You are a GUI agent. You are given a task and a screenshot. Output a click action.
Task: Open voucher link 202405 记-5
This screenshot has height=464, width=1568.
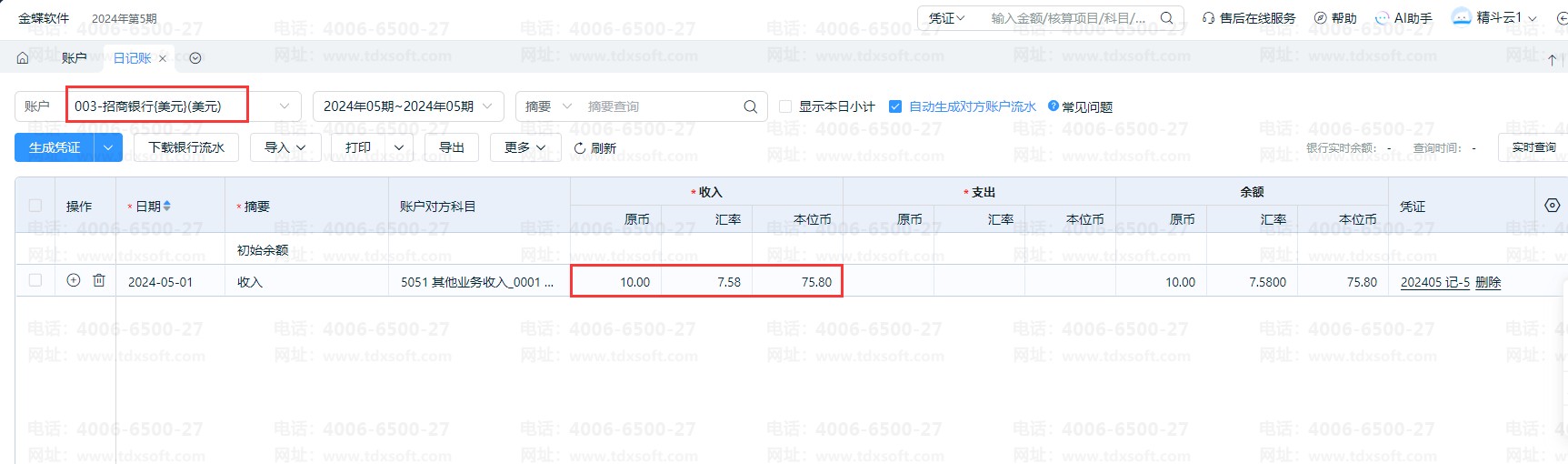pyautogui.click(x=1434, y=282)
